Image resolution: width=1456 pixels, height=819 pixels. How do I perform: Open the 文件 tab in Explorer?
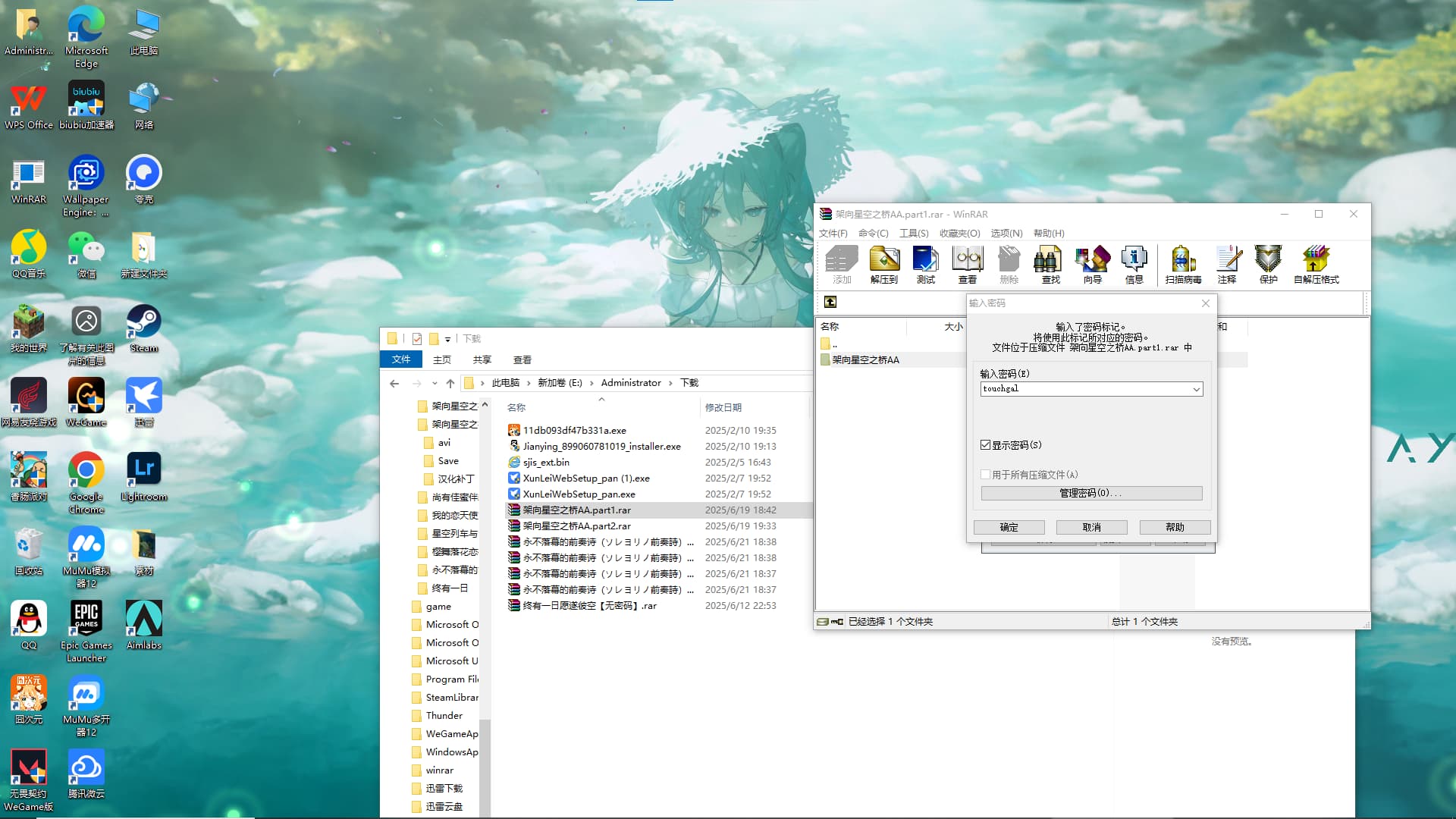(401, 359)
